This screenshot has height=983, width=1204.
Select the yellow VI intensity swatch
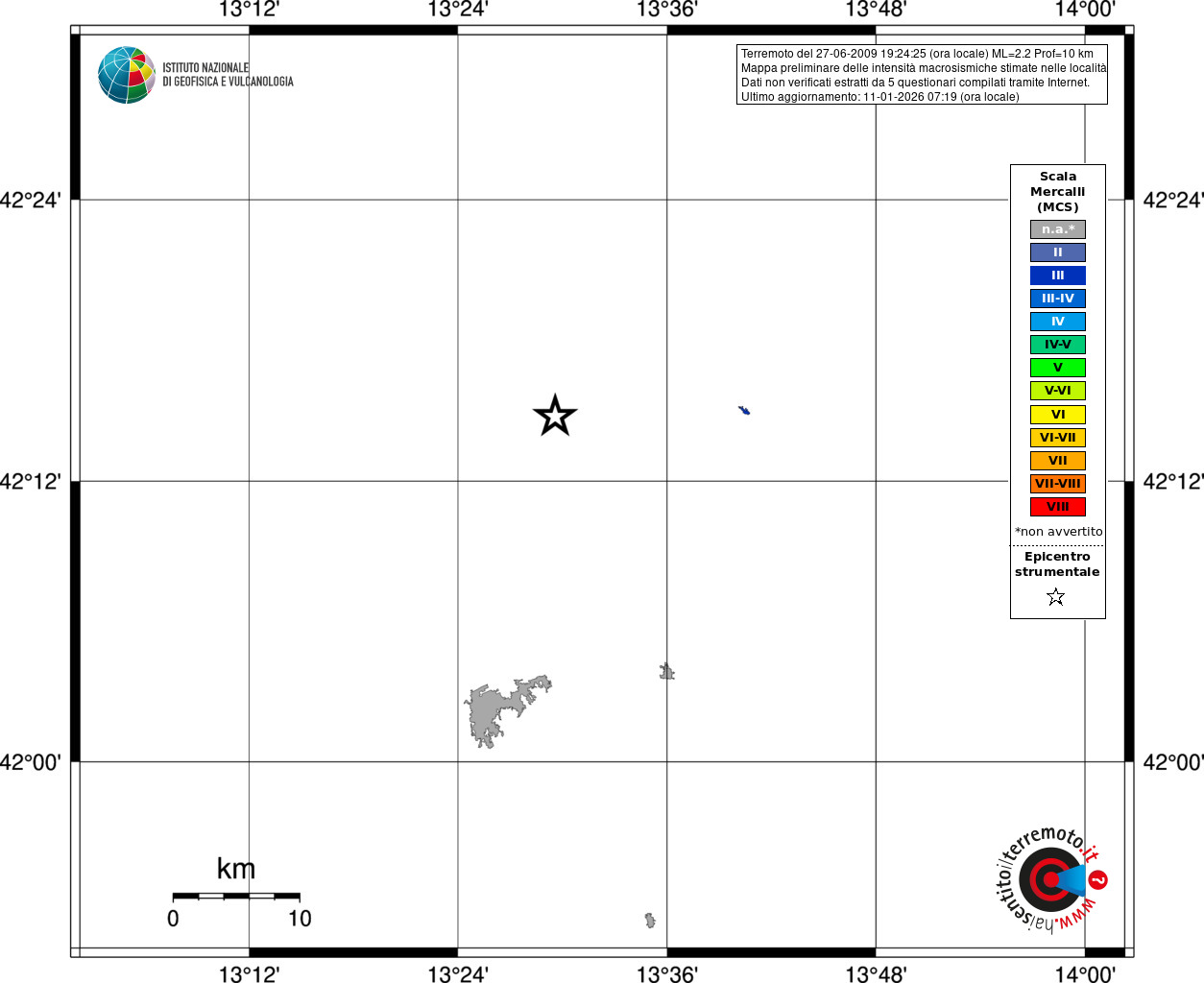[1058, 415]
